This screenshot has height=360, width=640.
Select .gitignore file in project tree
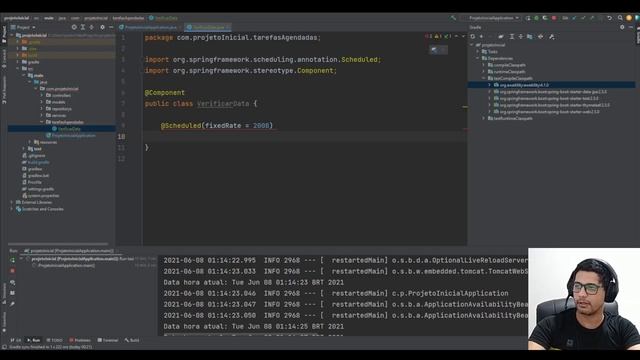pyautogui.click(x=33, y=156)
